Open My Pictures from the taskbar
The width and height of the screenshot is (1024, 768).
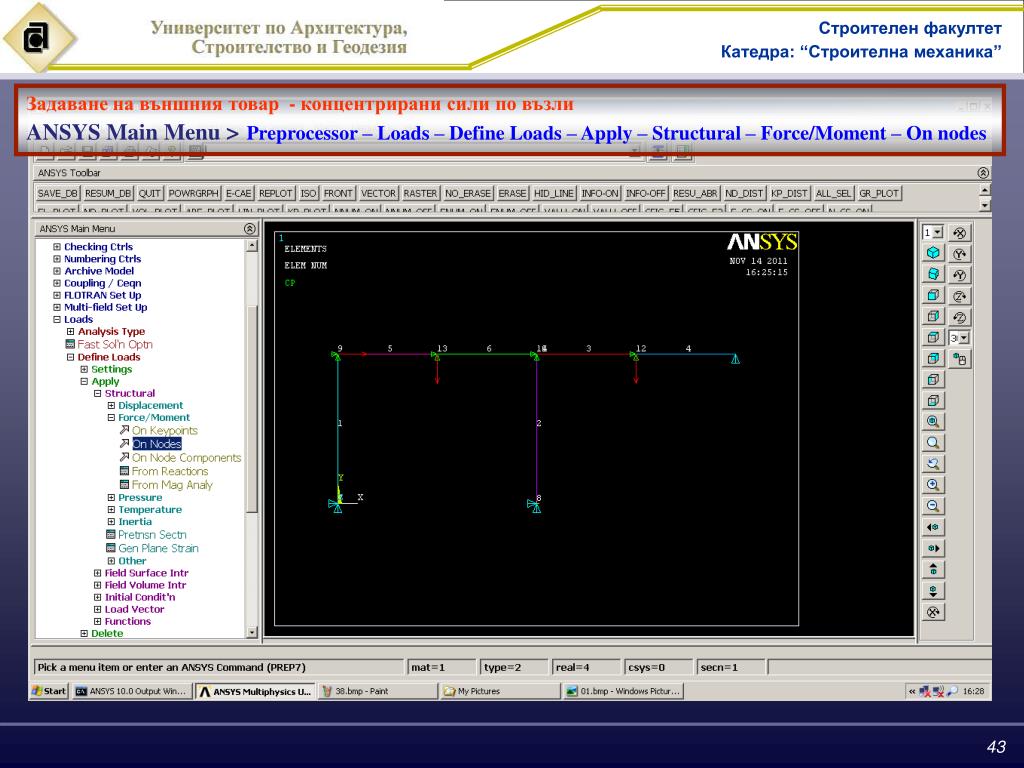(500, 691)
